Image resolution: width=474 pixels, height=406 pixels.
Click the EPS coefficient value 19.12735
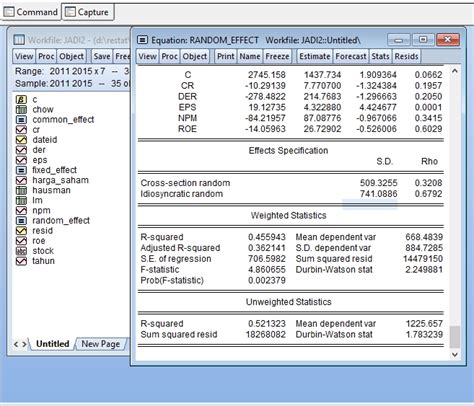tap(267, 107)
